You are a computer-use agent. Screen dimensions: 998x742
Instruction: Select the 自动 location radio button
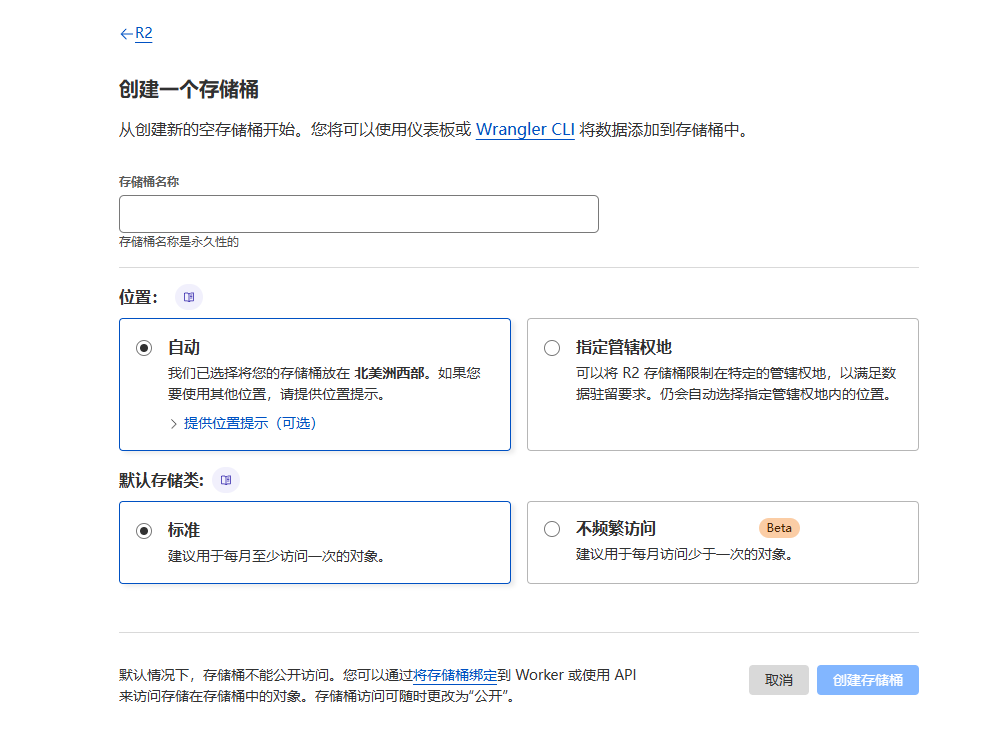pyautogui.click(x=144, y=348)
